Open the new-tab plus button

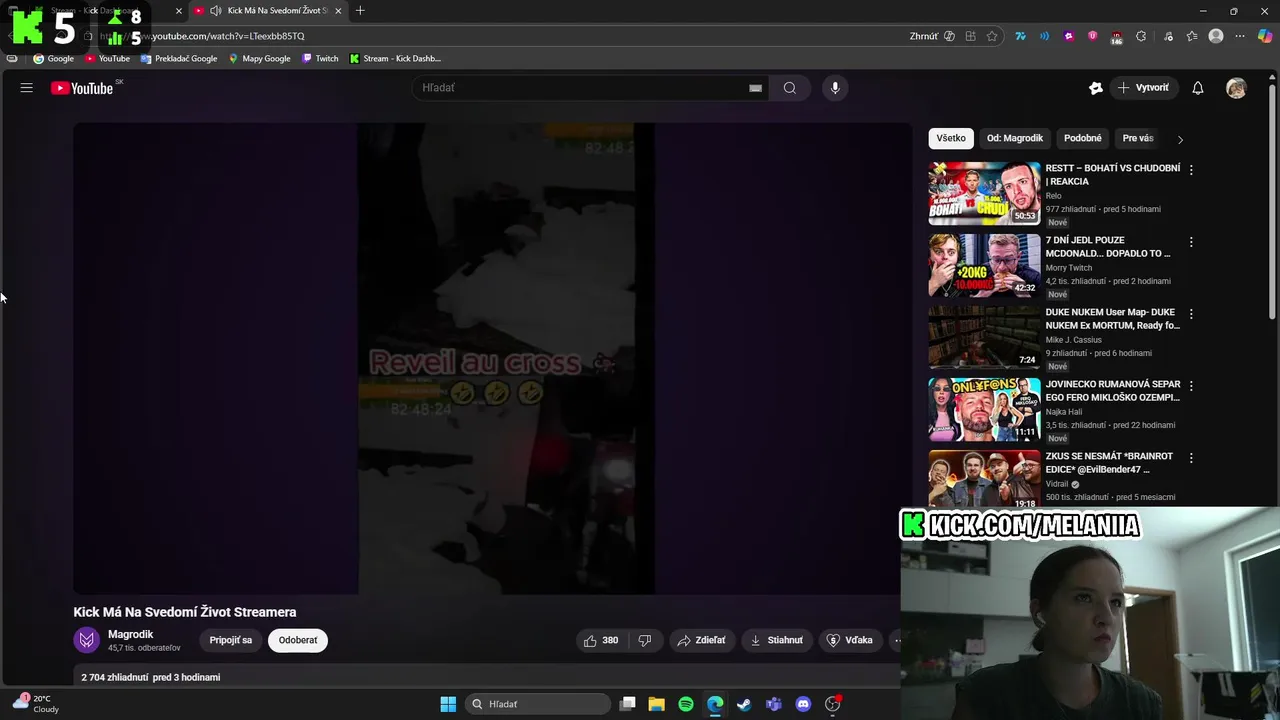[360, 11]
